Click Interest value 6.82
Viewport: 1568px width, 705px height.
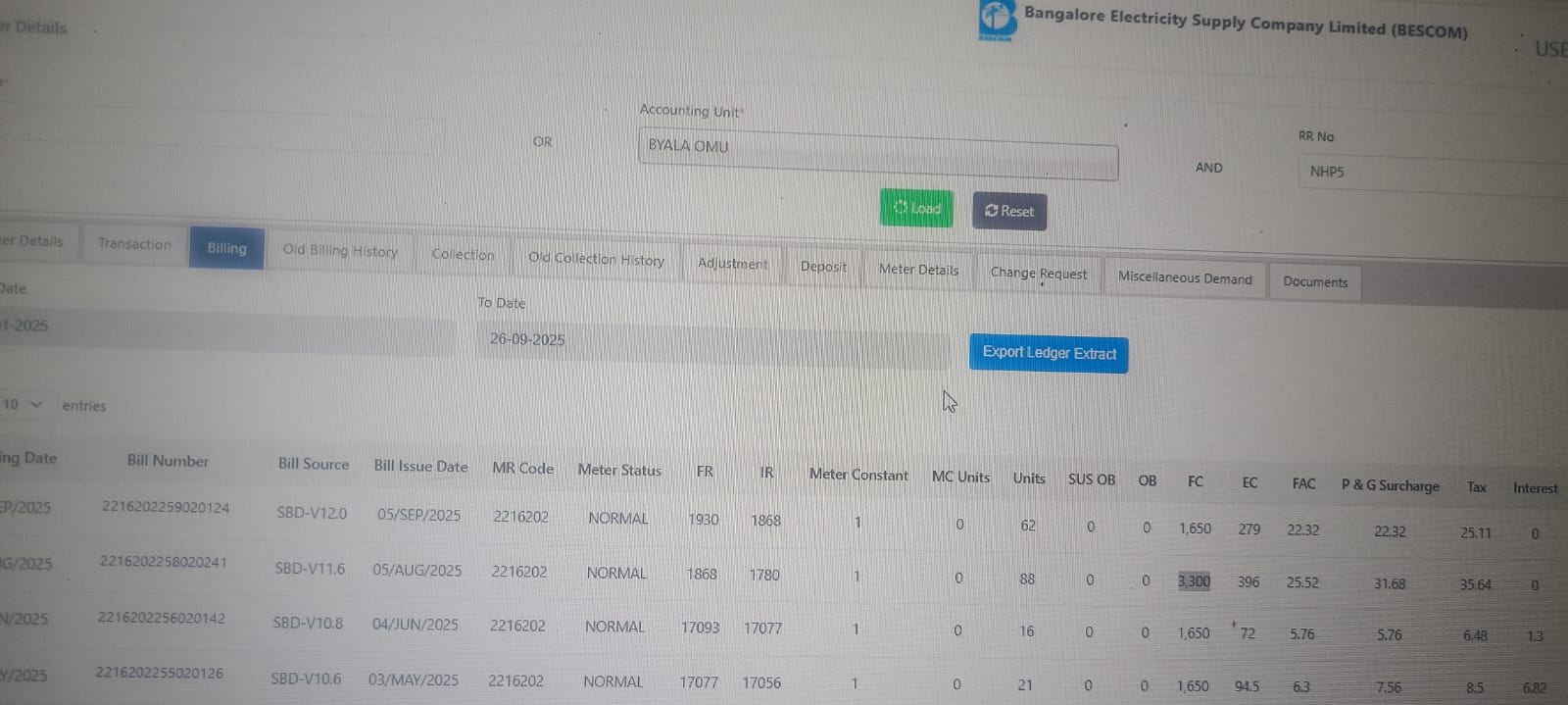point(1534,688)
